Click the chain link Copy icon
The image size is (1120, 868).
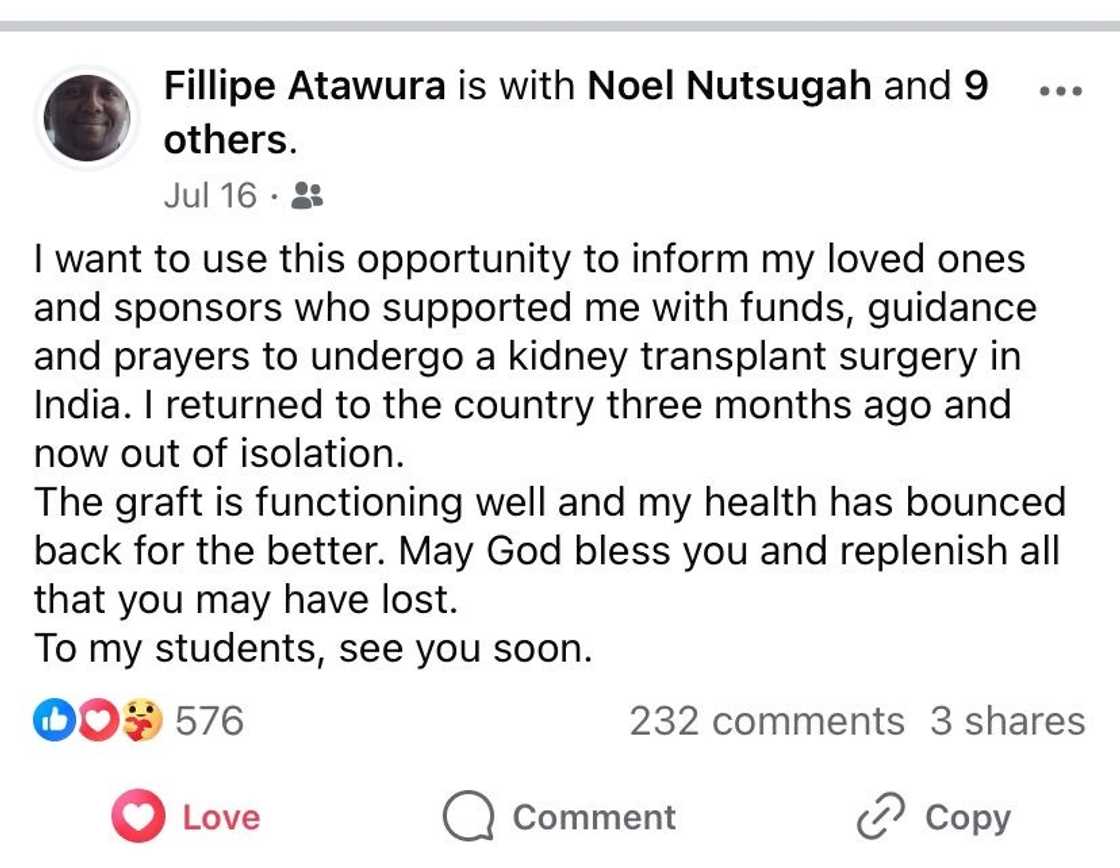pyautogui.click(x=881, y=816)
